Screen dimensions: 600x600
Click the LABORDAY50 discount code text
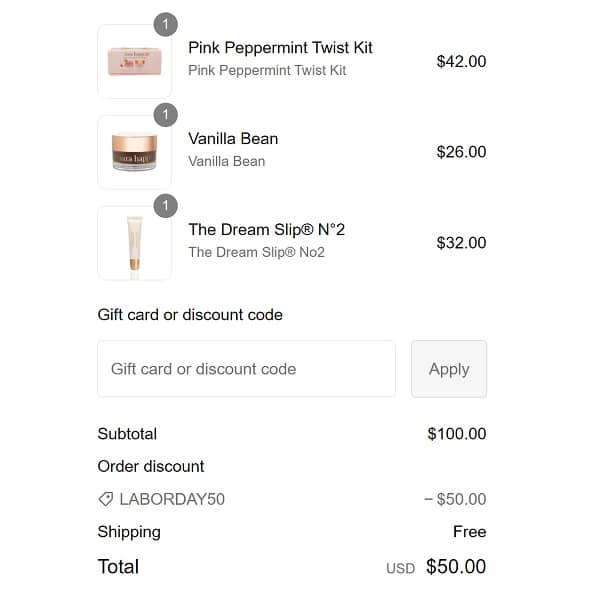click(172, 499)
